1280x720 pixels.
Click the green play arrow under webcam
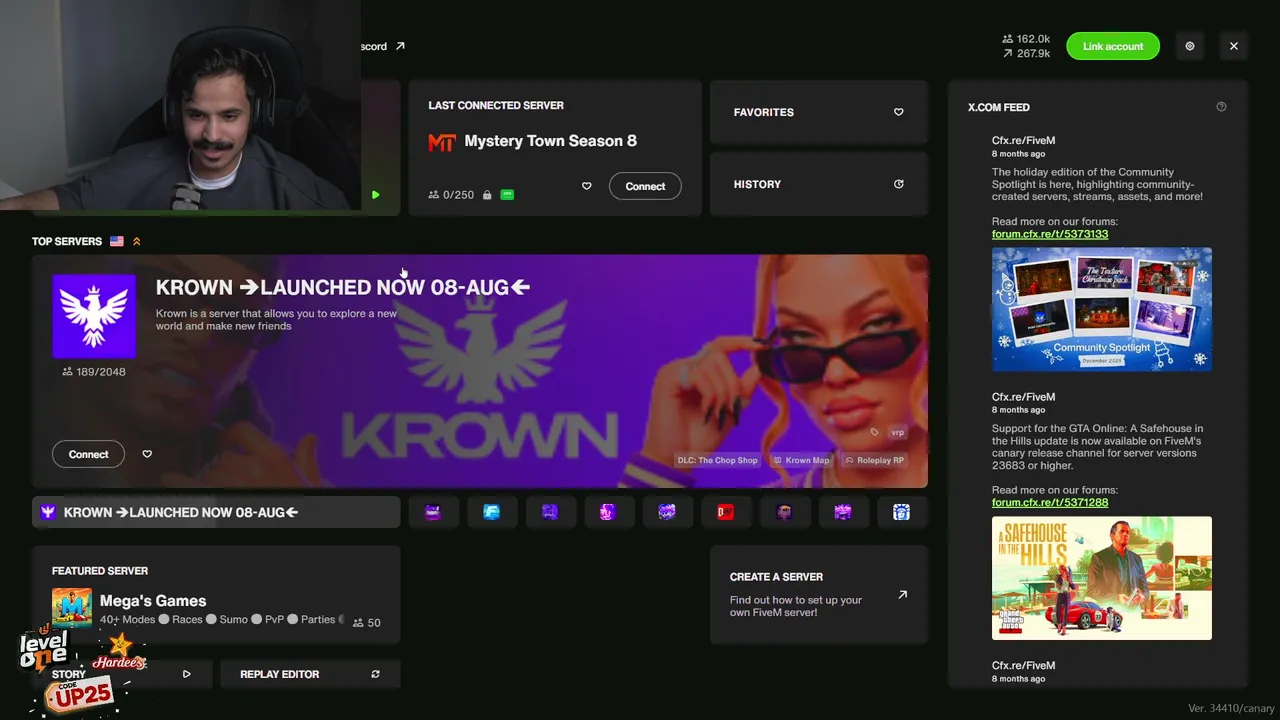pos(375,195)
